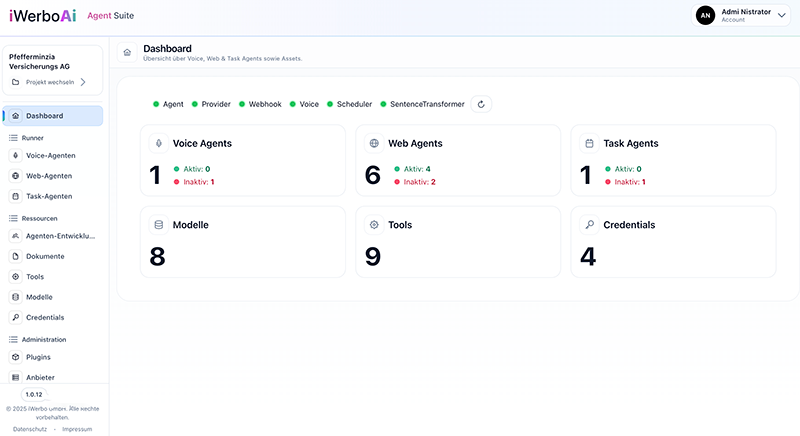Image resolution: width=800 pixels, height=436 pixels.
Task: Click the Credentials key icon on card
Action: tap(589, 225)
